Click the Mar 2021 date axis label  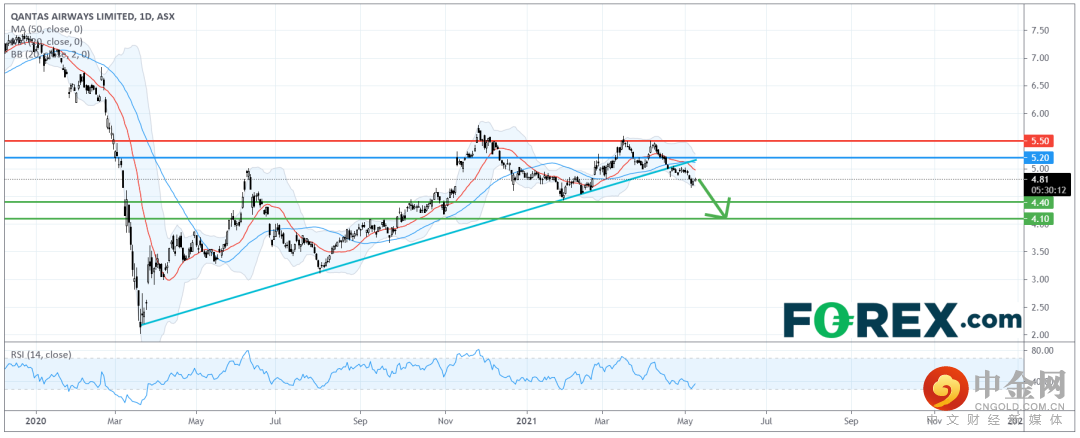601,419
